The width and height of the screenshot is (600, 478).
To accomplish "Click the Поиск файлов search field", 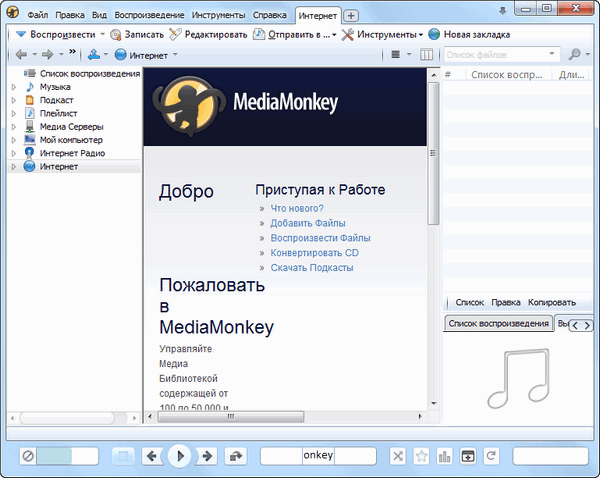I will pos(495,54).
